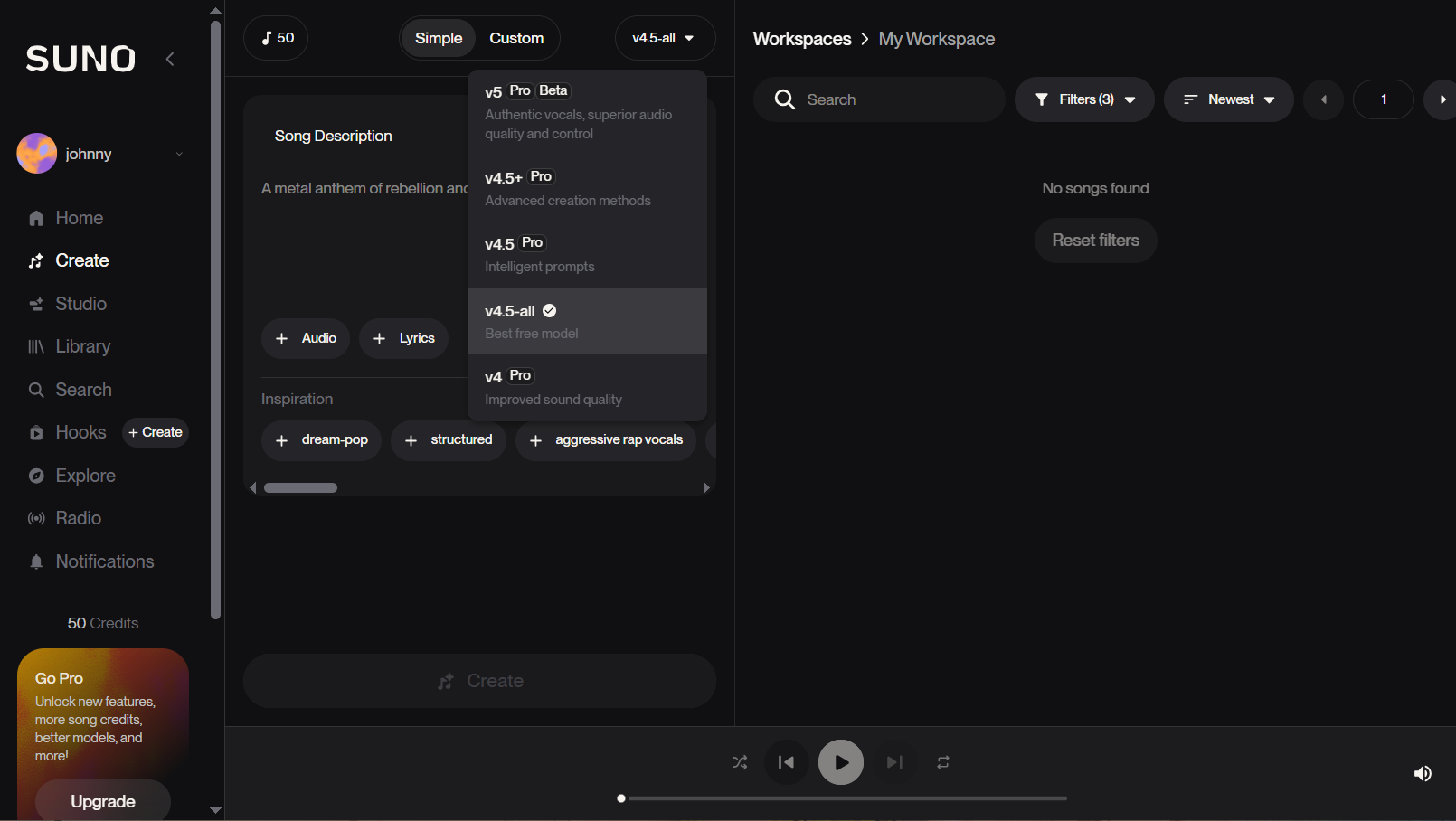
Task: Click the main Create song button
Action: [479, 681]
